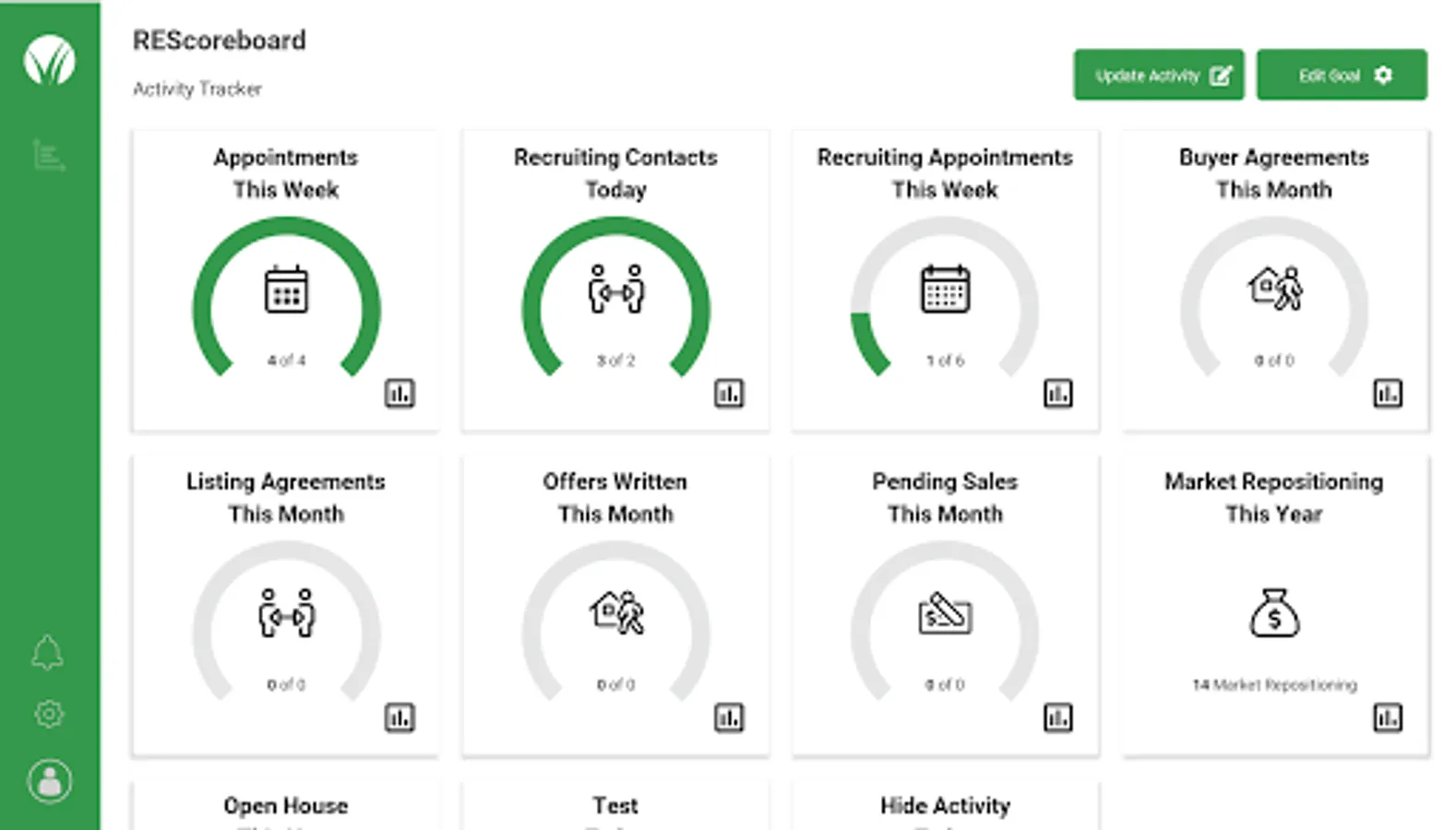Open bar chart for Market Repositioning card
The width and height of the screenshot is (1456, 830).
(x=1388, y=717)
